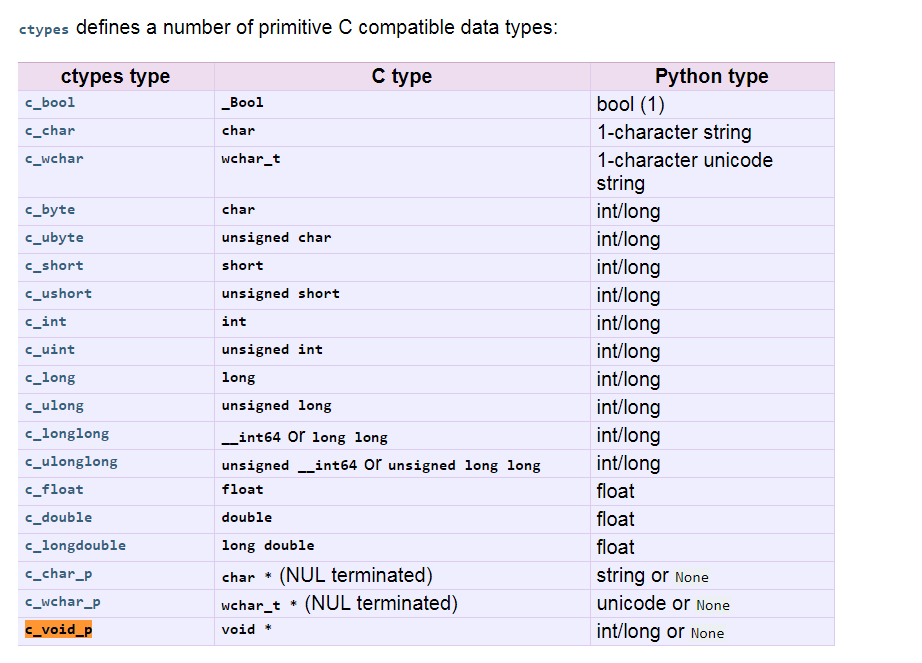Follow the c_longdouble type link
Image resolution: width=922 pixels, height=663 pixels.
pyautogui.click(x=75, y=546)
